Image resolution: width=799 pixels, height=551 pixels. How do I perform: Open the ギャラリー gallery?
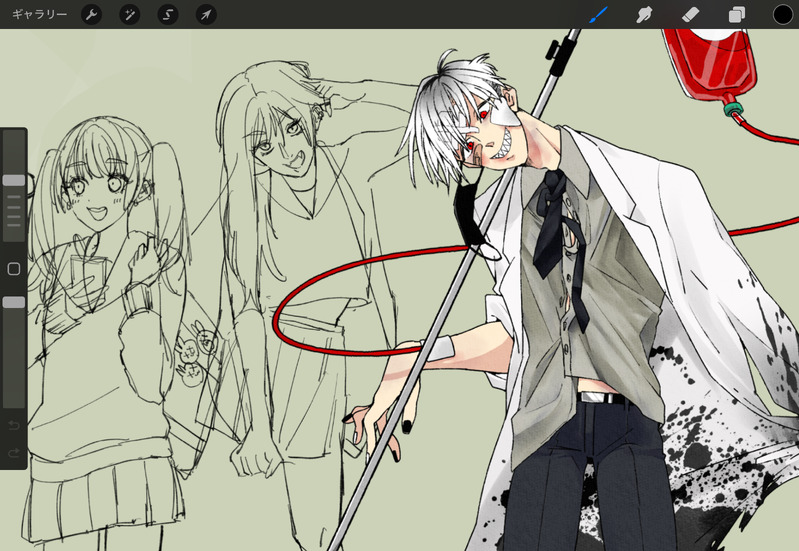(x=39, y=14)
